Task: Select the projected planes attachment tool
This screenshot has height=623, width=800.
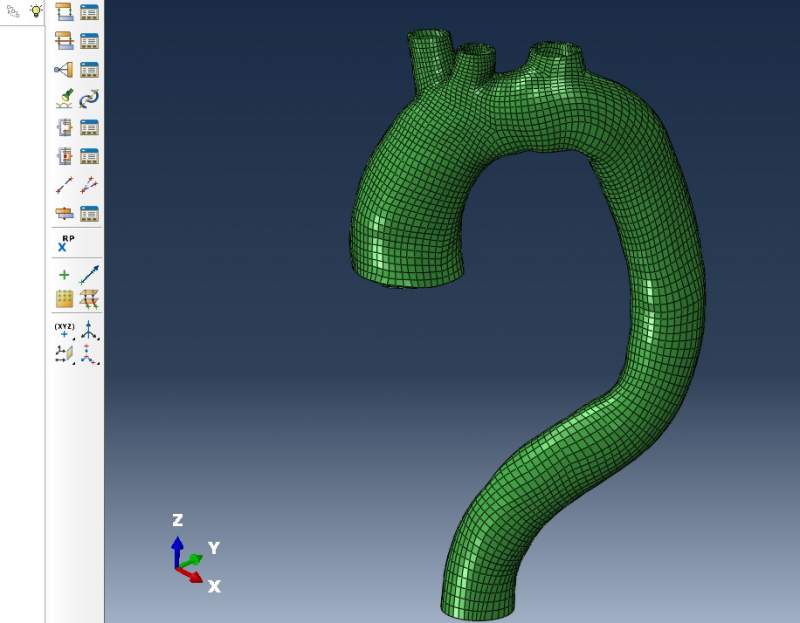Action: coord(89,299)
